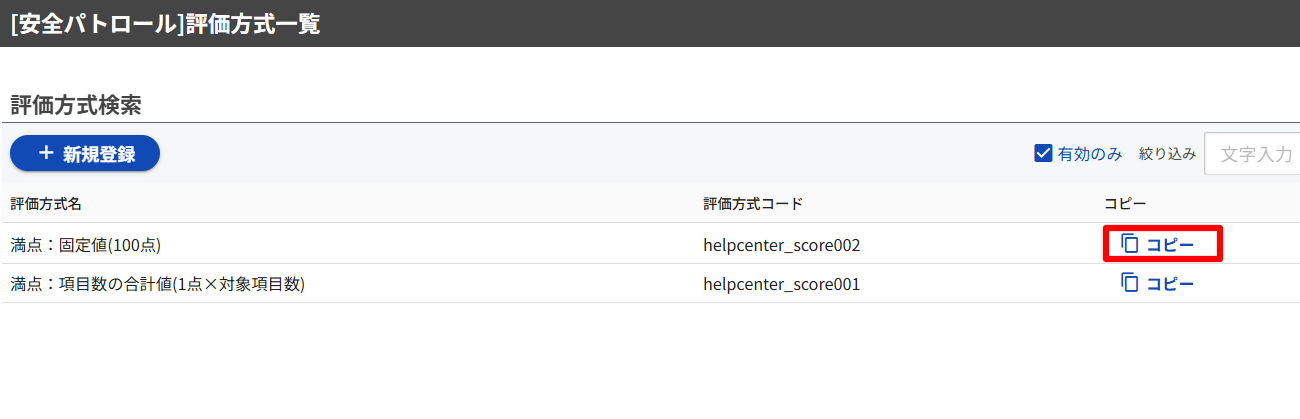Open 満点：項目数の合計値(1点×対象項目数) entry
The width and height of the screenshot is (1300, 419).
point(157,284)
